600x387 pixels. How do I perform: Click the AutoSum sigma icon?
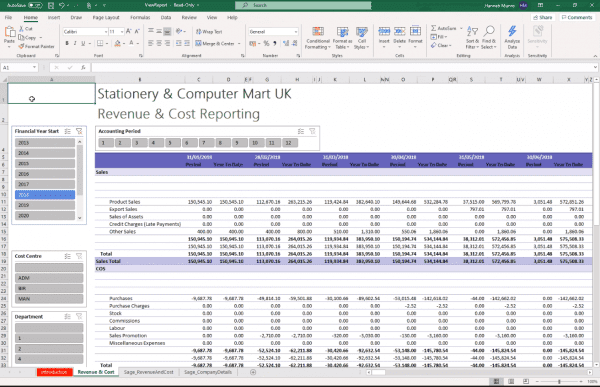click(434, 28)
